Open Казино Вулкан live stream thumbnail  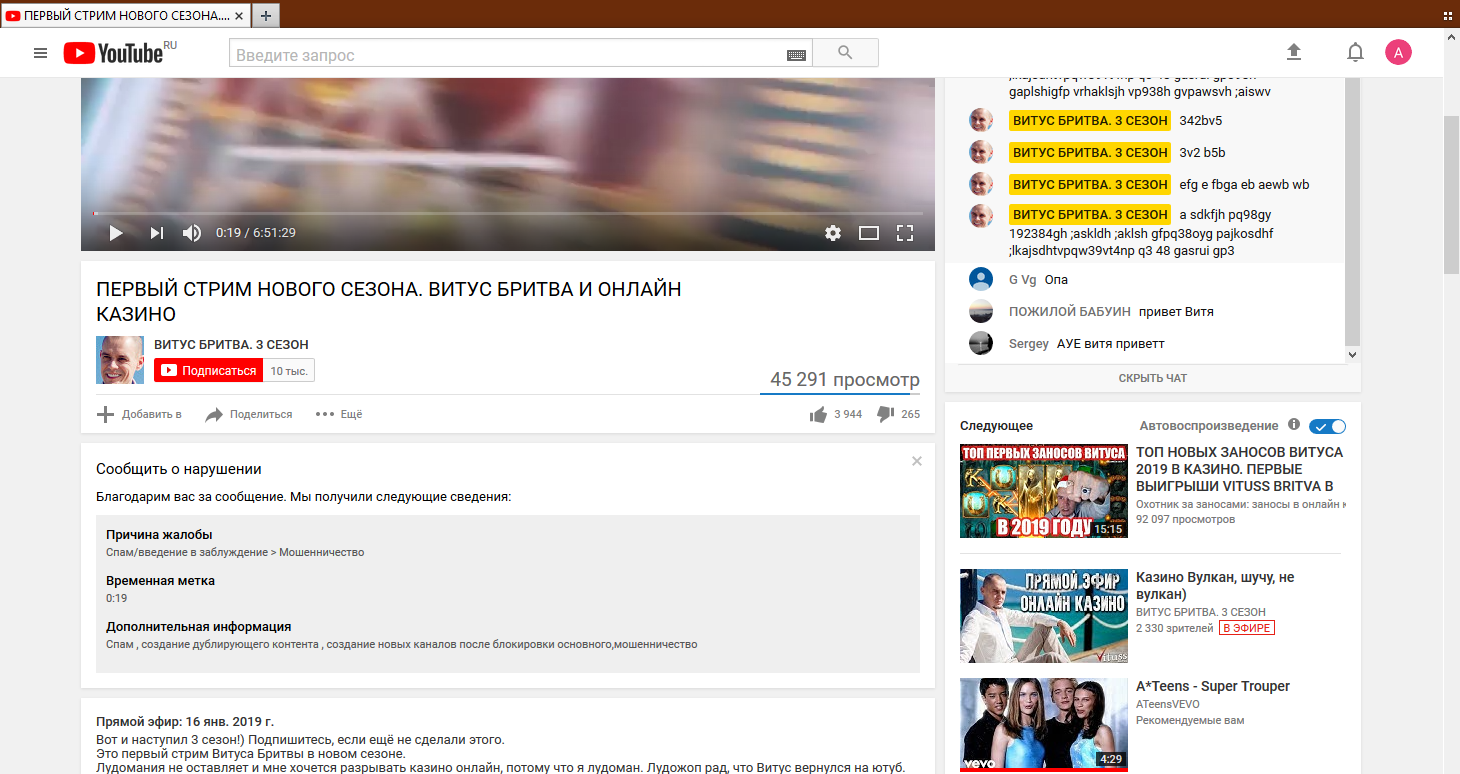pos(1044,616)
